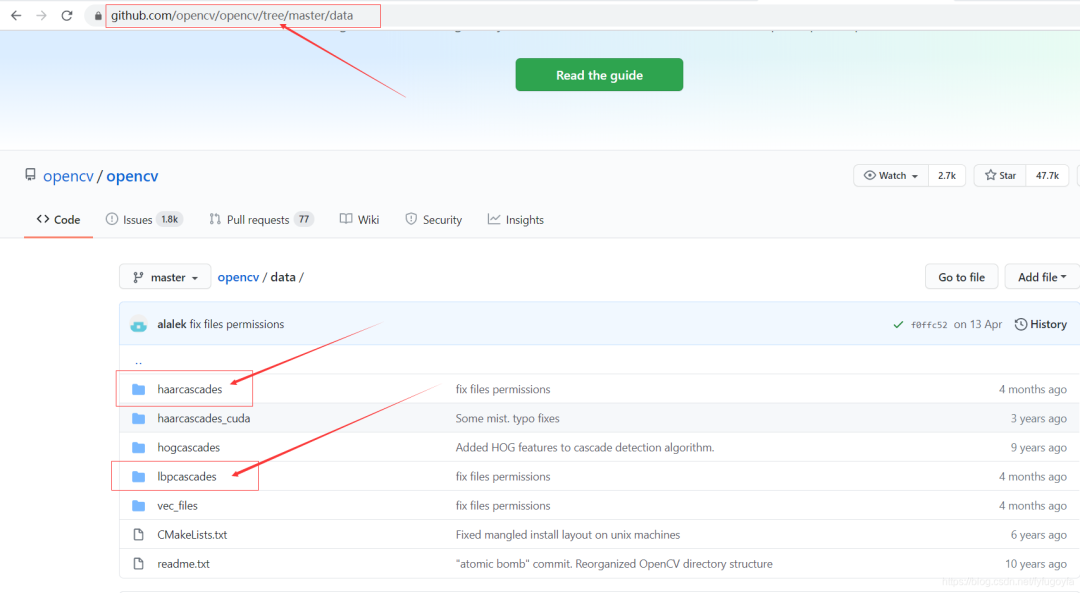The height and width of the screenshot is (593, 1080).
Task: Open the readme.txt file
Action: click(x=183, y=563)
